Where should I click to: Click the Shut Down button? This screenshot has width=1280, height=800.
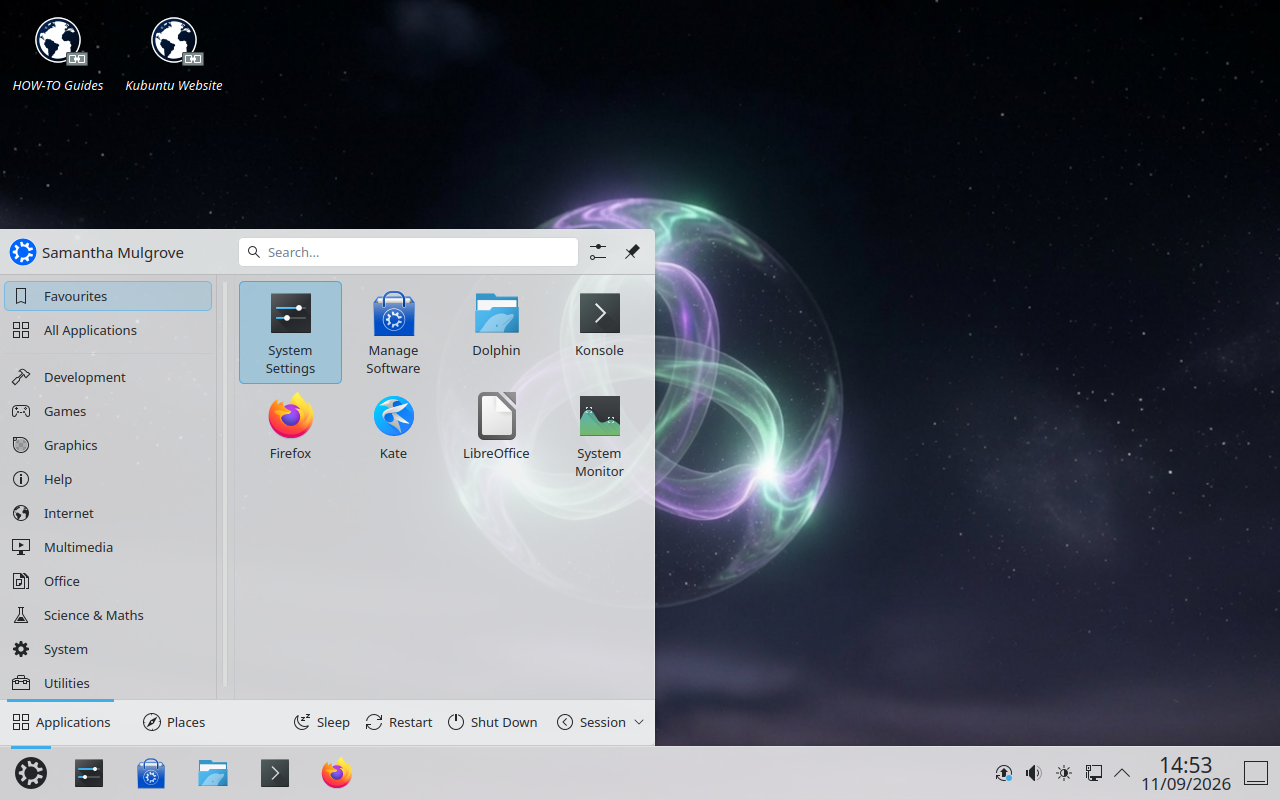[492, 722]
